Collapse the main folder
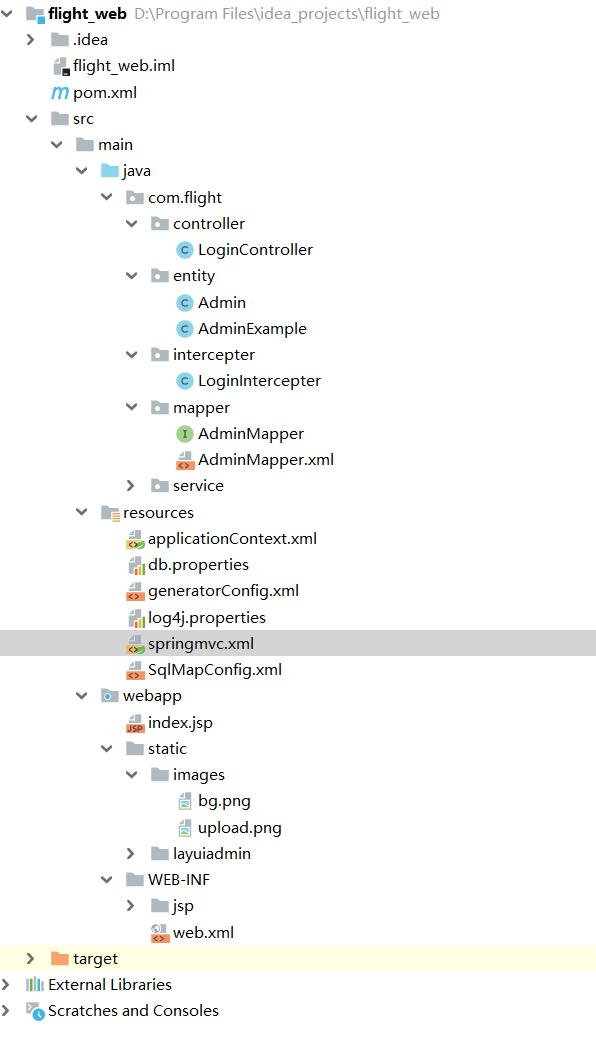This screenshot has height=1037, width=596. (x=57, y=144)
